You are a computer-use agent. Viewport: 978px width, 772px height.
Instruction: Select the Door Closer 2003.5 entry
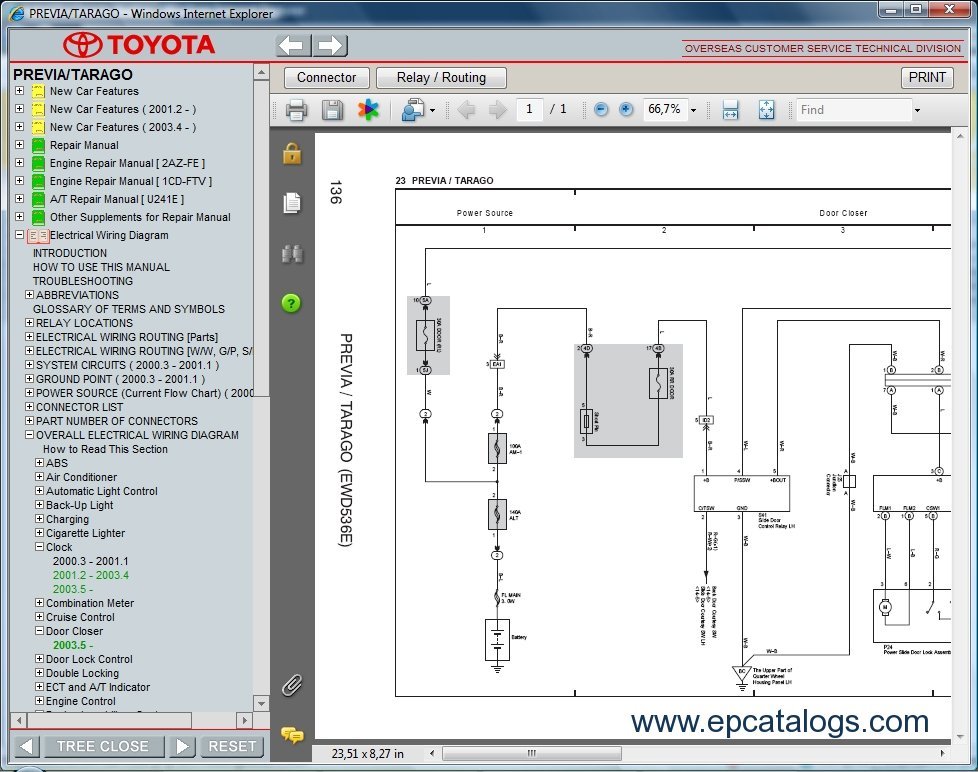point(73,645)
